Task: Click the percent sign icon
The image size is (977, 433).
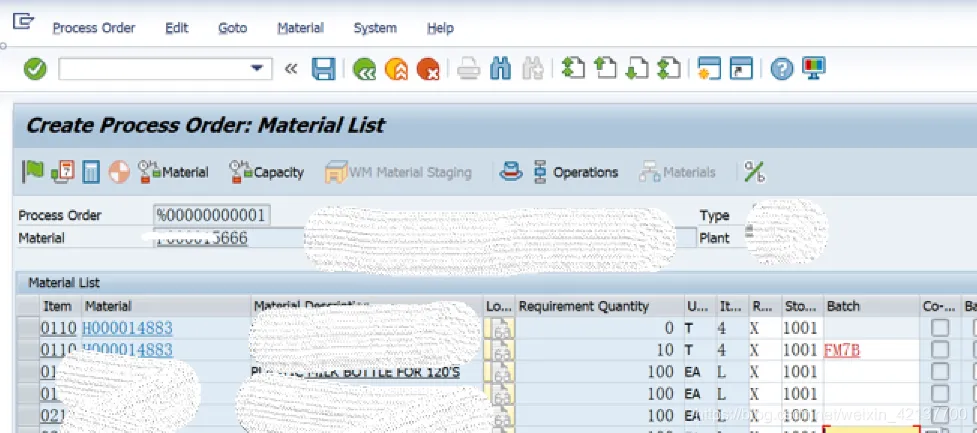Action: click(754, 172)
